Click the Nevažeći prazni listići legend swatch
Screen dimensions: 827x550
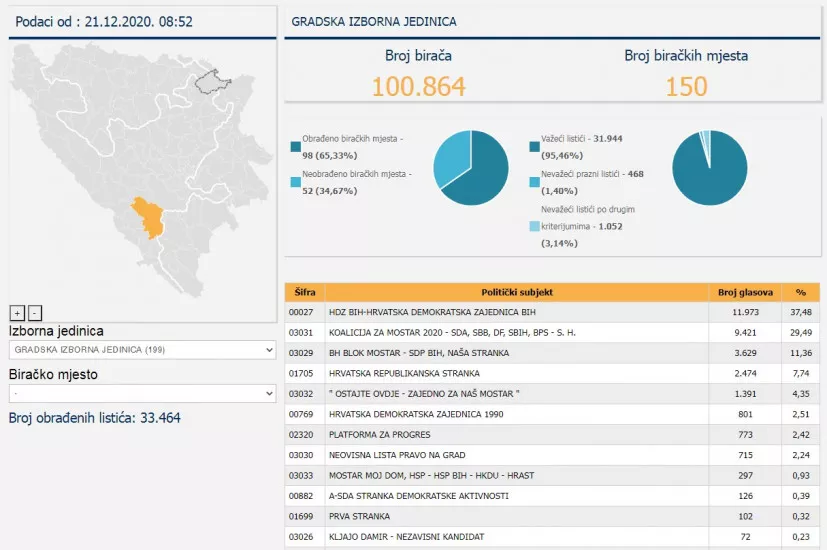536,182
